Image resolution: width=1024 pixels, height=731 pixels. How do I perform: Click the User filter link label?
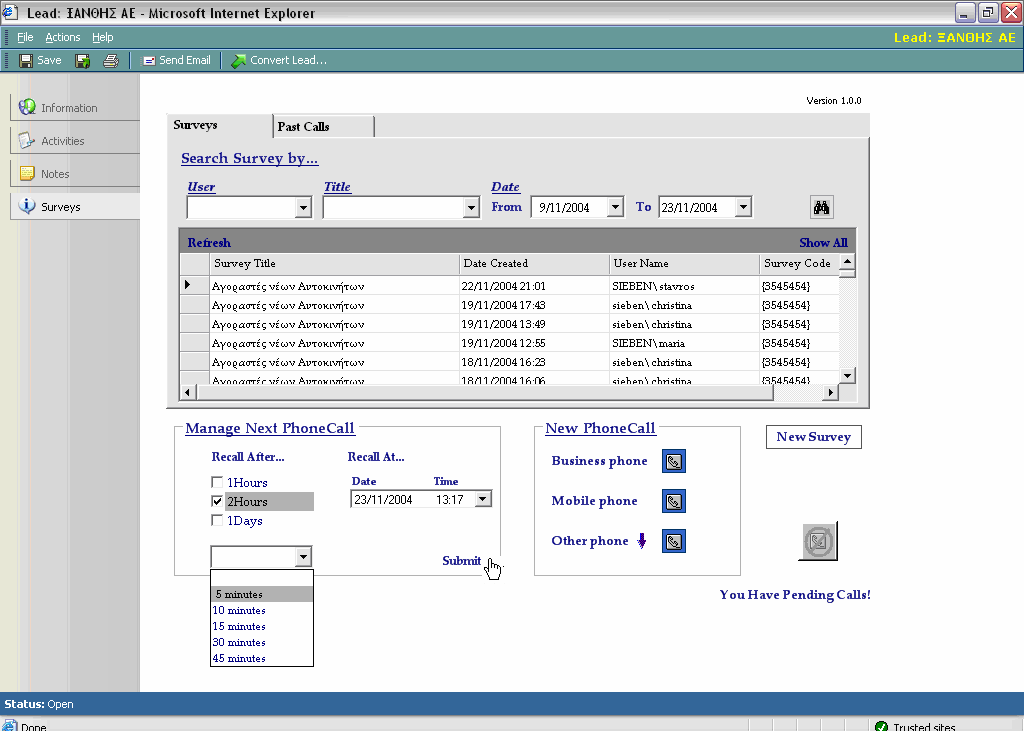click(x=201, y=187)
